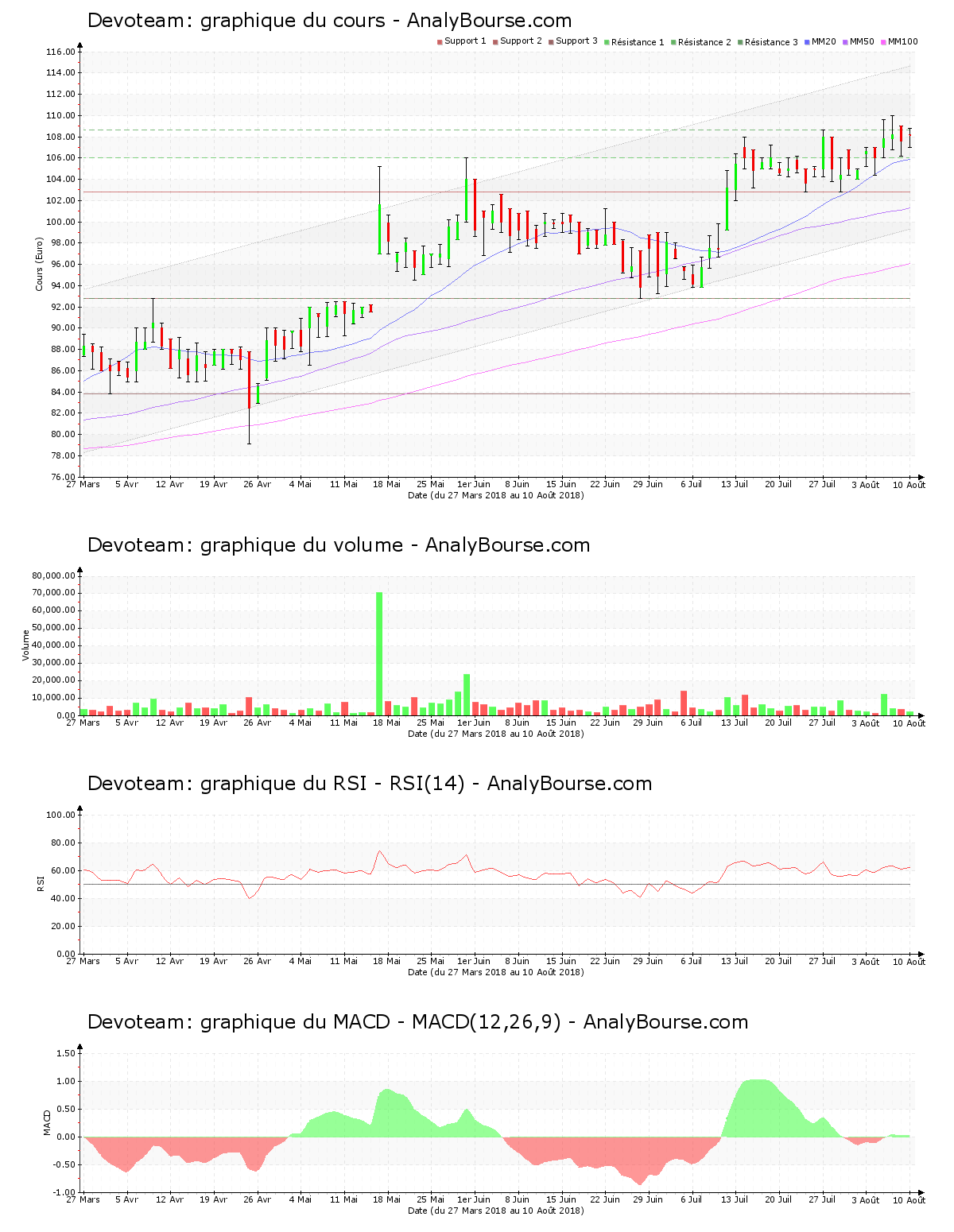Click '1er Juin' date on price chart

pyautogui.click(x=474, y=485)
